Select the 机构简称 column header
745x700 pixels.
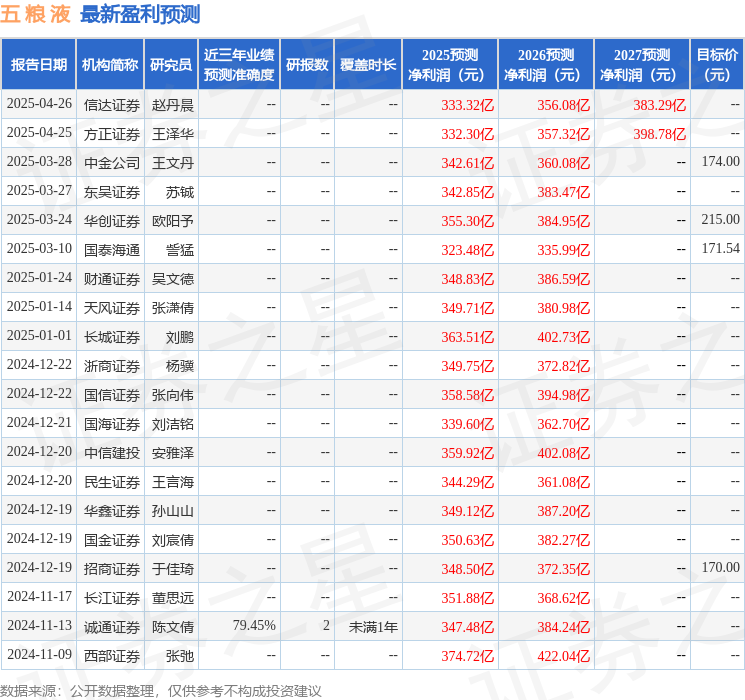[110, 65]
